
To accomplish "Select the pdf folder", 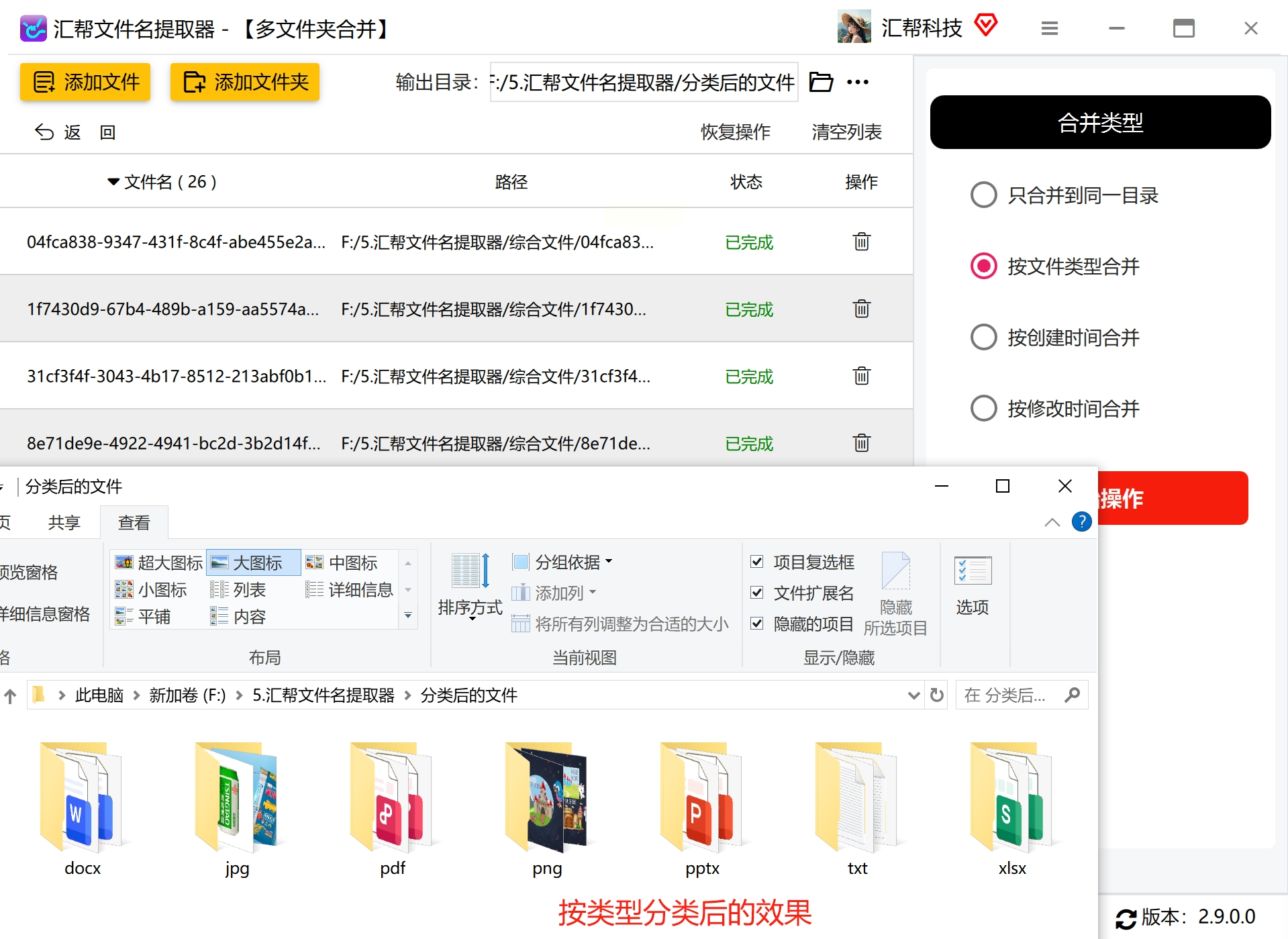I will pyautogui.click(x=393, y=809).
